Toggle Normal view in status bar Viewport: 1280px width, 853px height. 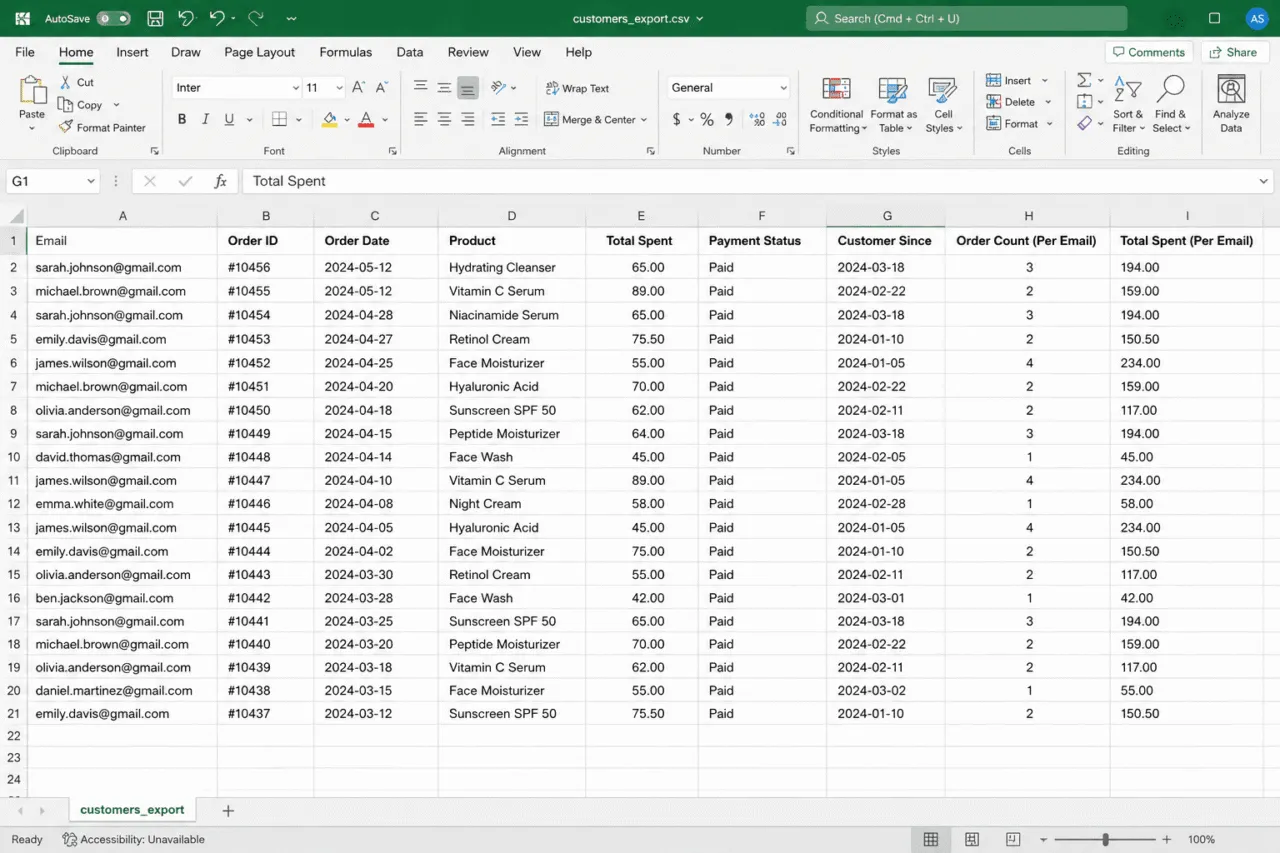[931, 840]
